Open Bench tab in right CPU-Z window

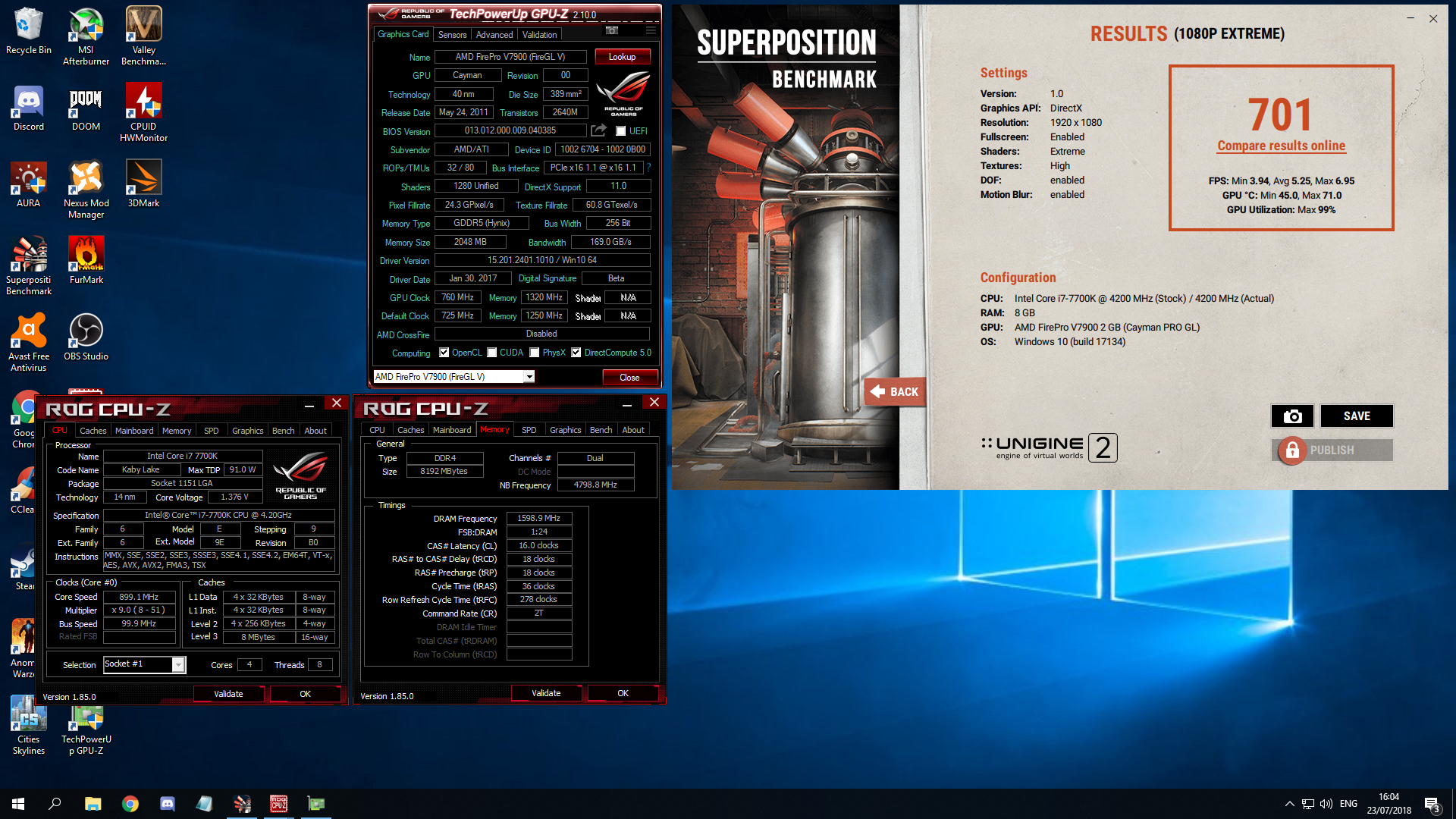pos(601,430)
